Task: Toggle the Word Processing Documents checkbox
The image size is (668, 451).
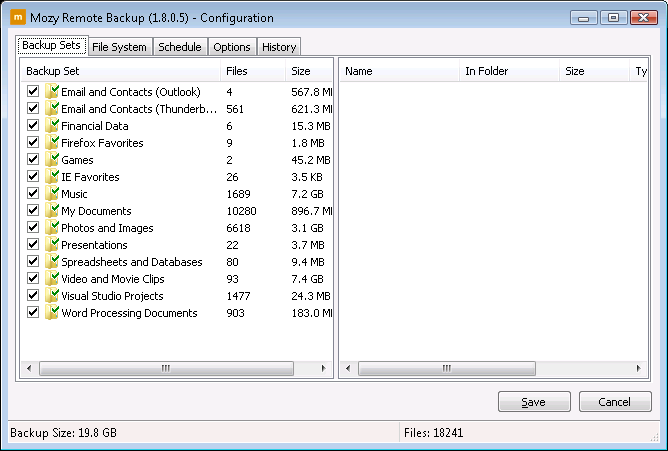Action: tap(33, 313)
